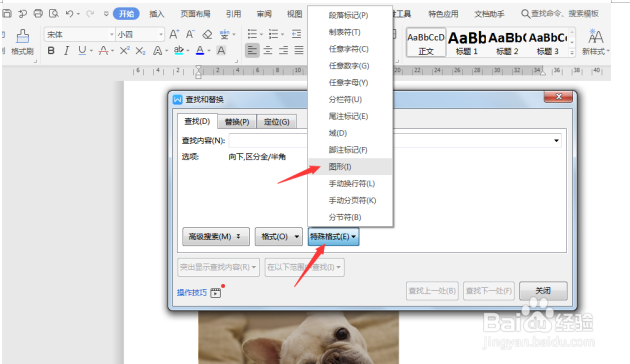This screenshot has height=364, width=630.
Task: Click the phonetic guide (变) icon
Action: tap(224, 35)
